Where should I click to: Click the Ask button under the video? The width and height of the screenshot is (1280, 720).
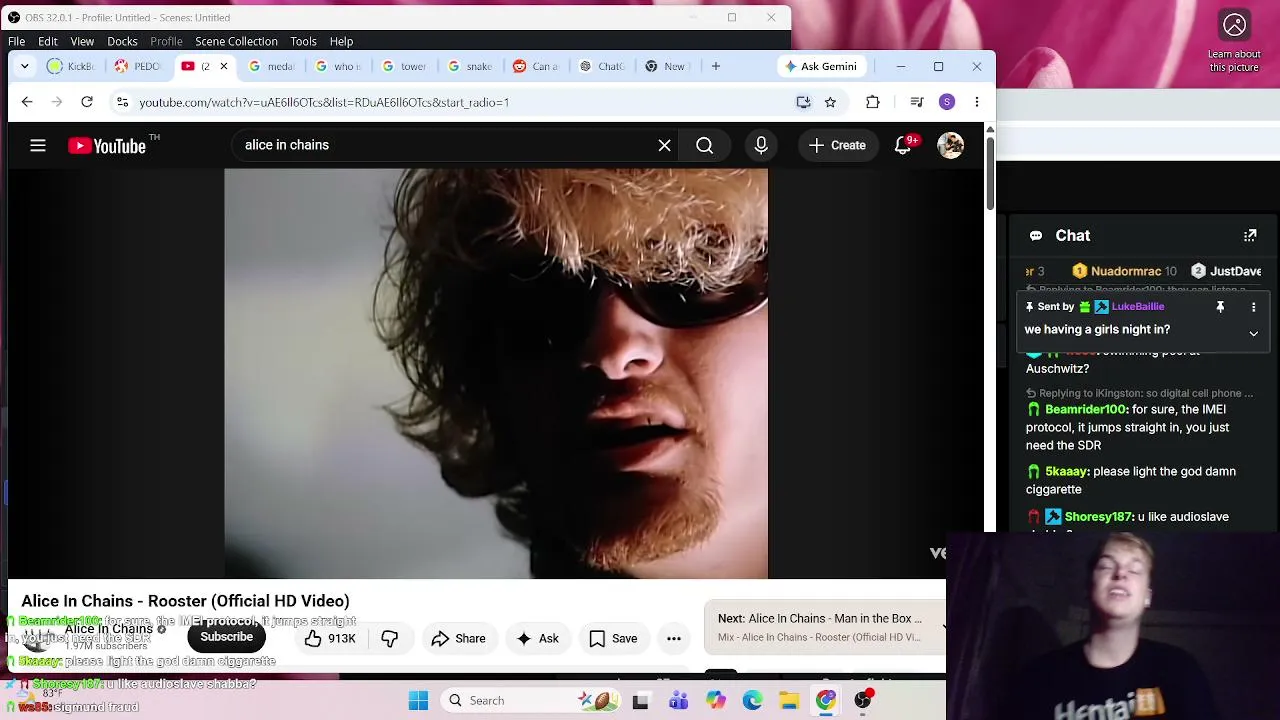537,638
